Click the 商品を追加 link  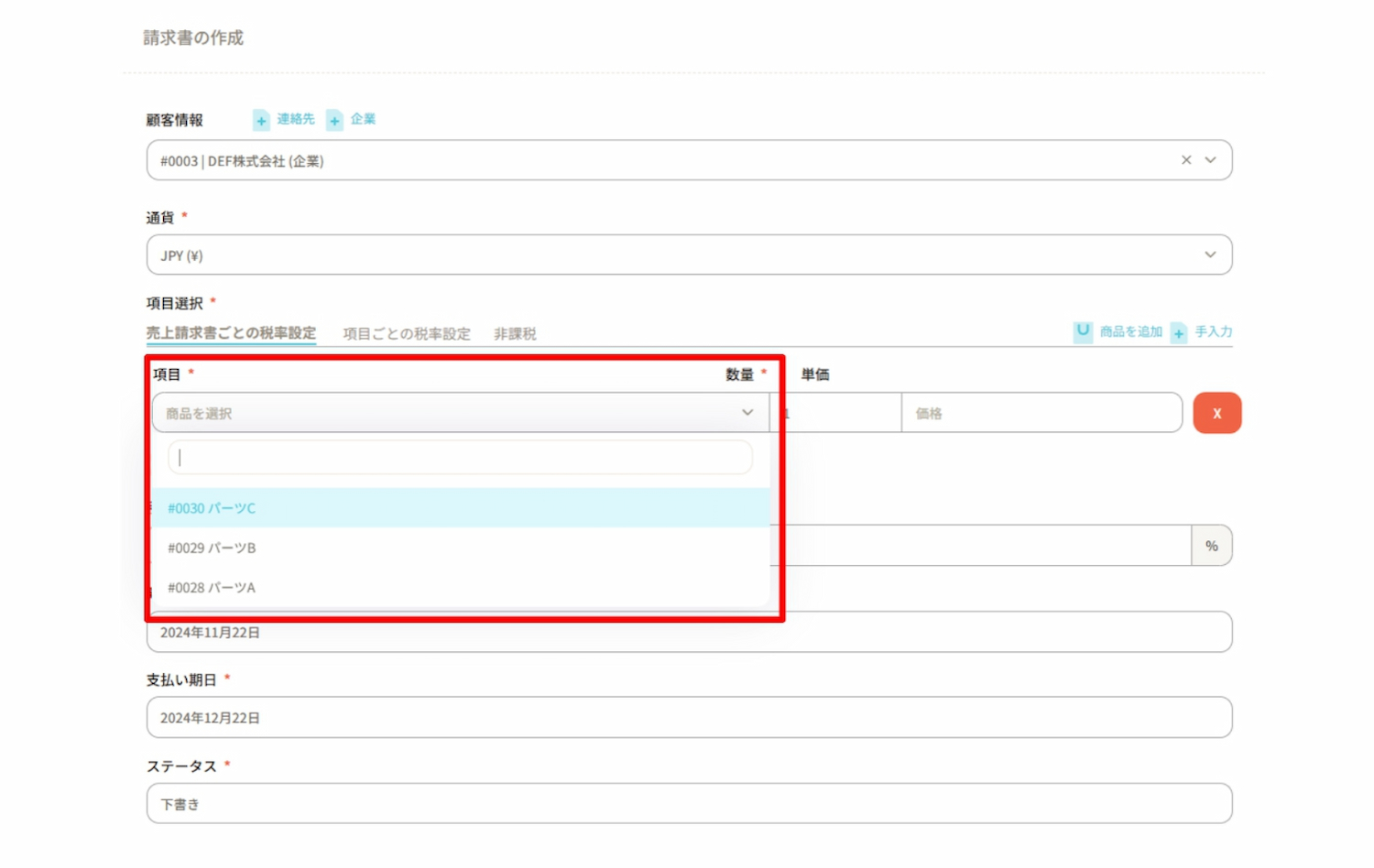(x=1130, y=331)
